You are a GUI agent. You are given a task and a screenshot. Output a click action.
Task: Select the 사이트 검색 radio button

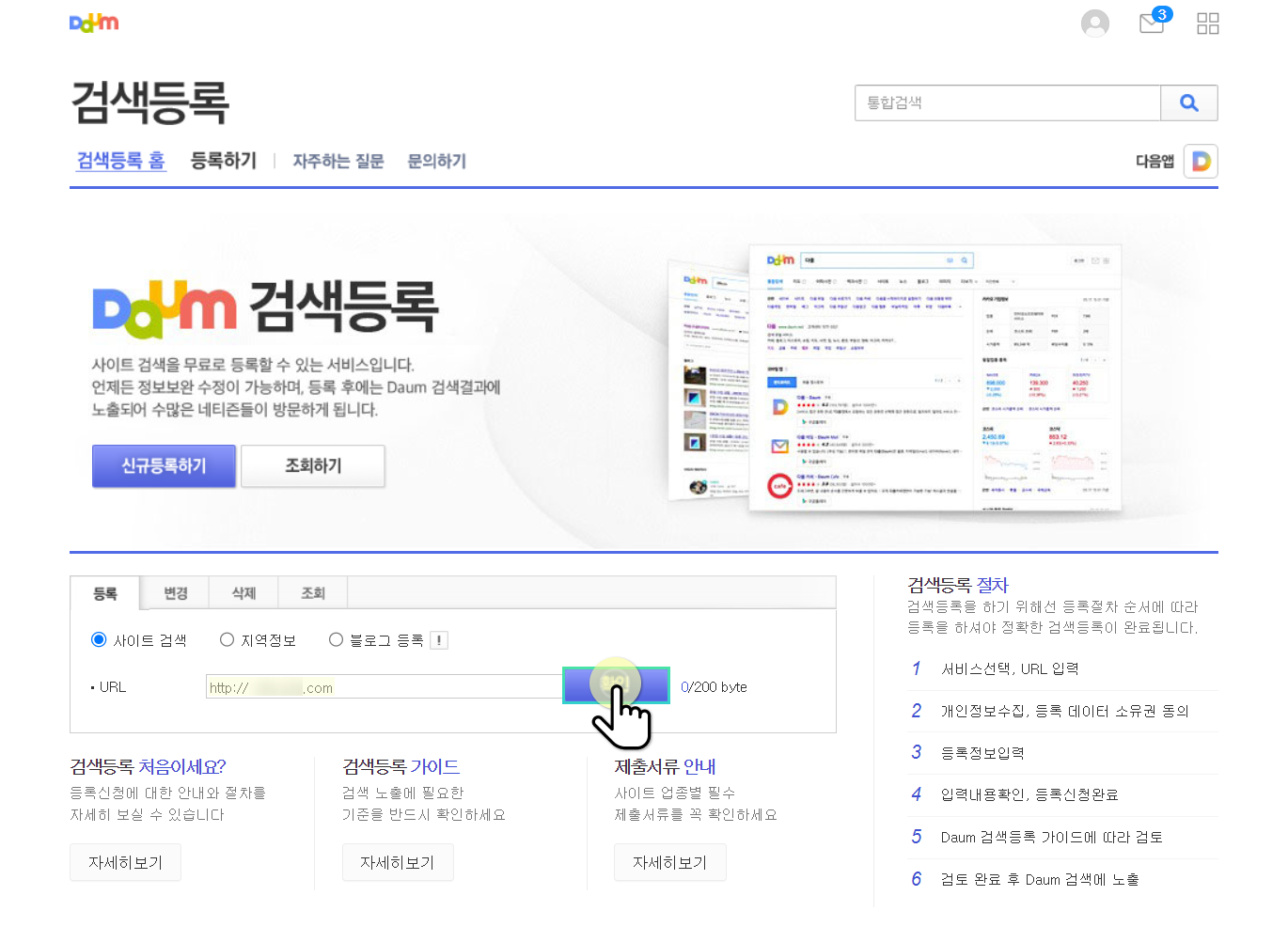99,639
